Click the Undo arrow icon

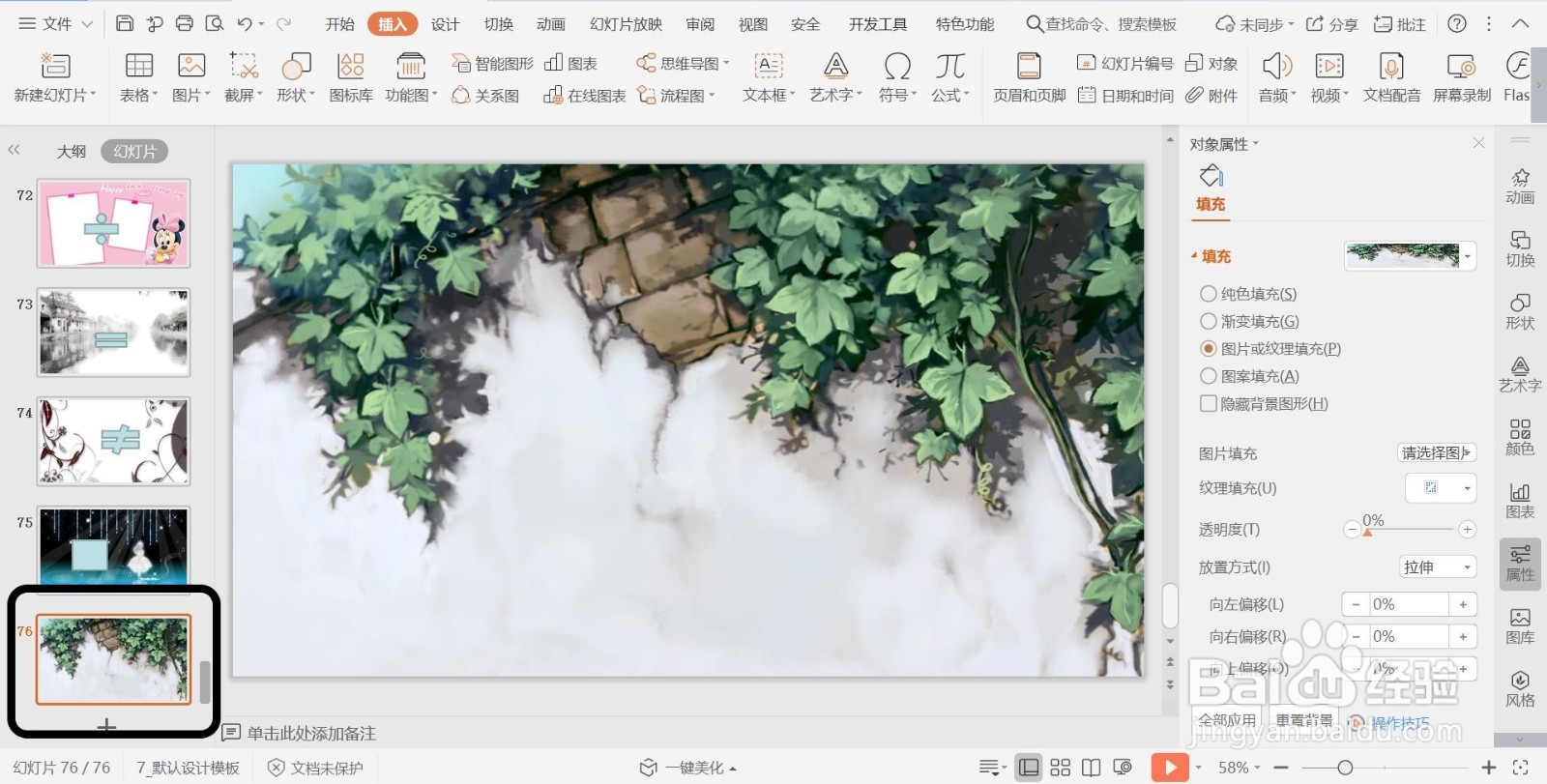[x=245, y=24]
